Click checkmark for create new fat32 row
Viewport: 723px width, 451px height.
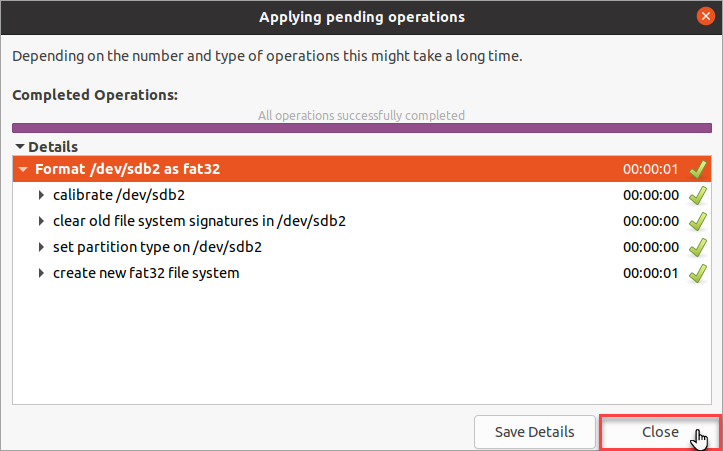pos(698,273)
